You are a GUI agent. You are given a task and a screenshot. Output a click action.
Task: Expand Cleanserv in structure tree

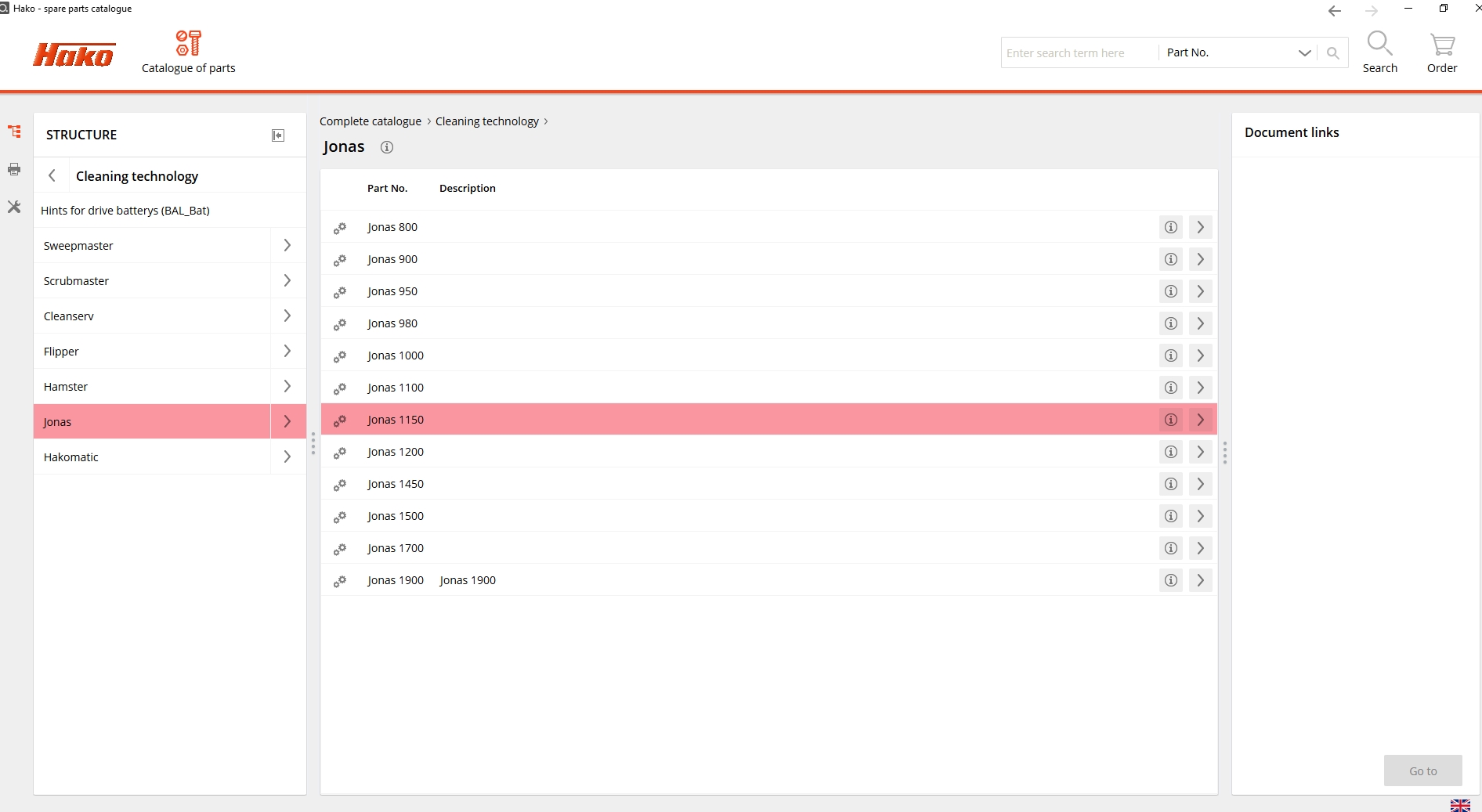coord(287,316)
